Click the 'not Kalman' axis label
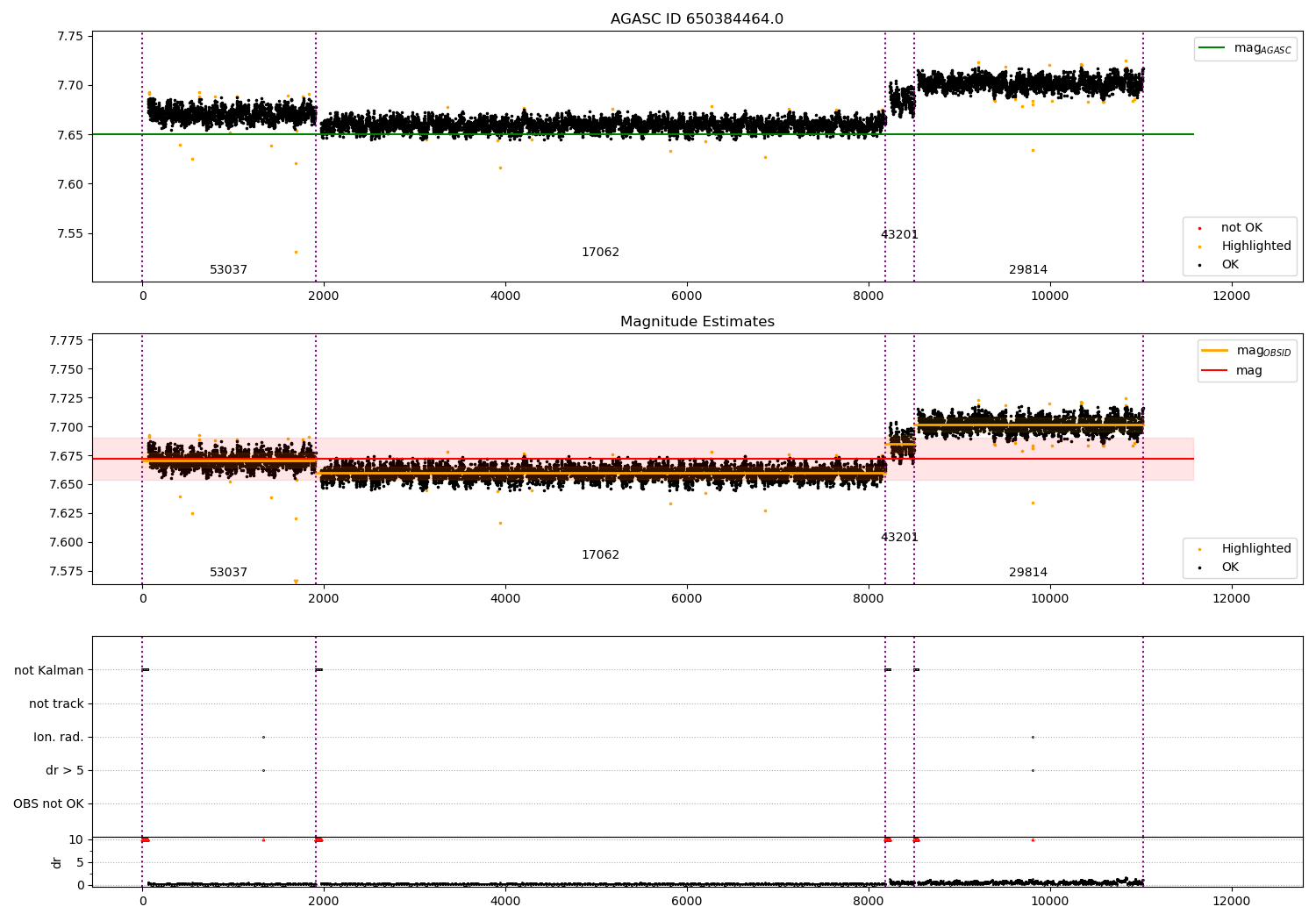This screenshot has width=1316, height=921. click(x=49, y=671)
